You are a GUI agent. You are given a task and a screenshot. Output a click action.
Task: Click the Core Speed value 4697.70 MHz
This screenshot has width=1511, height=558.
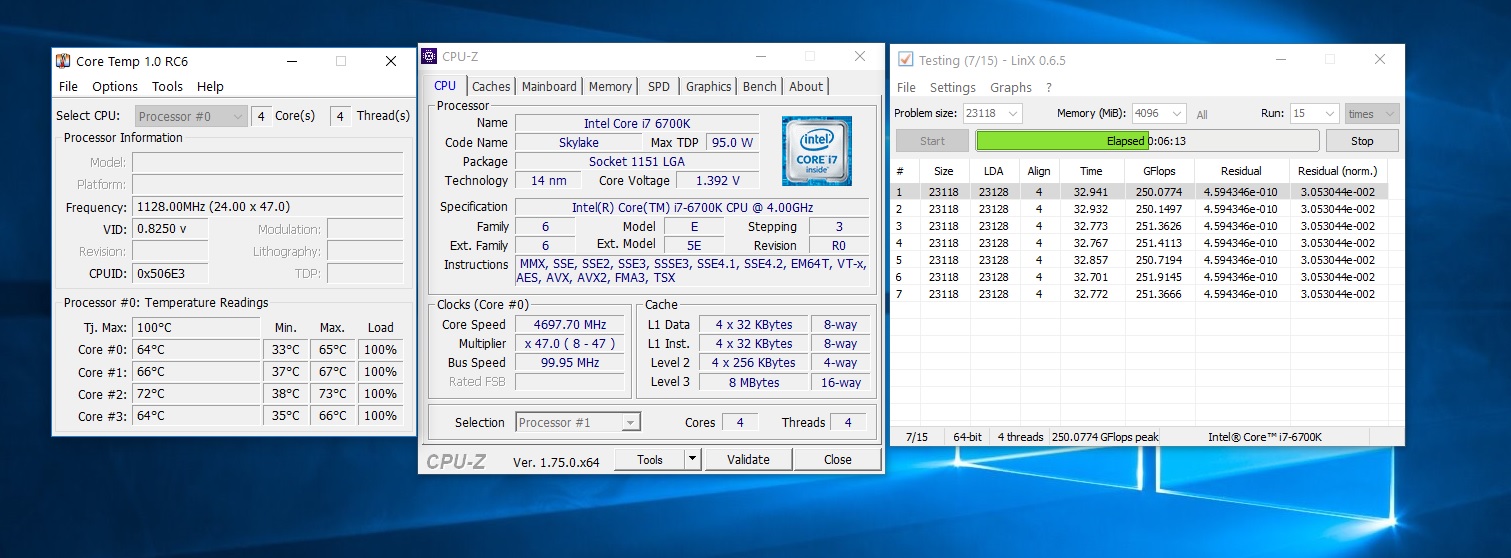(570, 325)
